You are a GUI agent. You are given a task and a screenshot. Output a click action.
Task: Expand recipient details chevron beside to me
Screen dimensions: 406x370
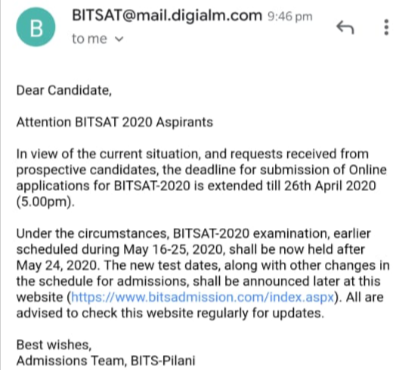tap(119, 39)
